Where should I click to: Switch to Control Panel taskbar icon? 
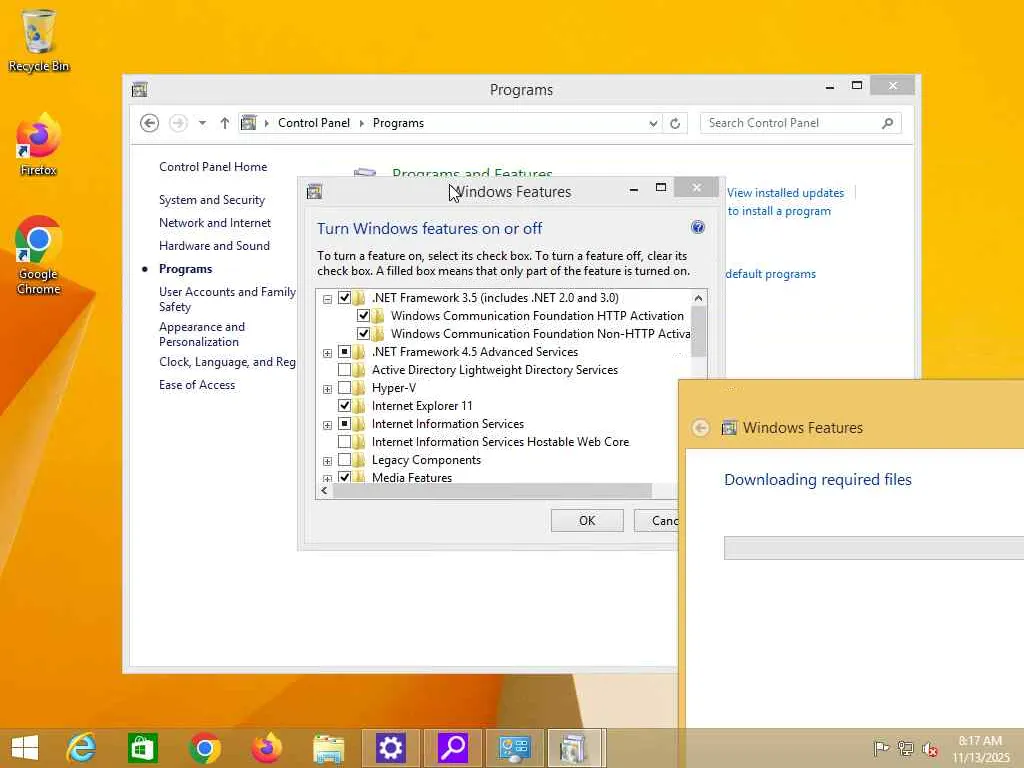click(515, 748)
